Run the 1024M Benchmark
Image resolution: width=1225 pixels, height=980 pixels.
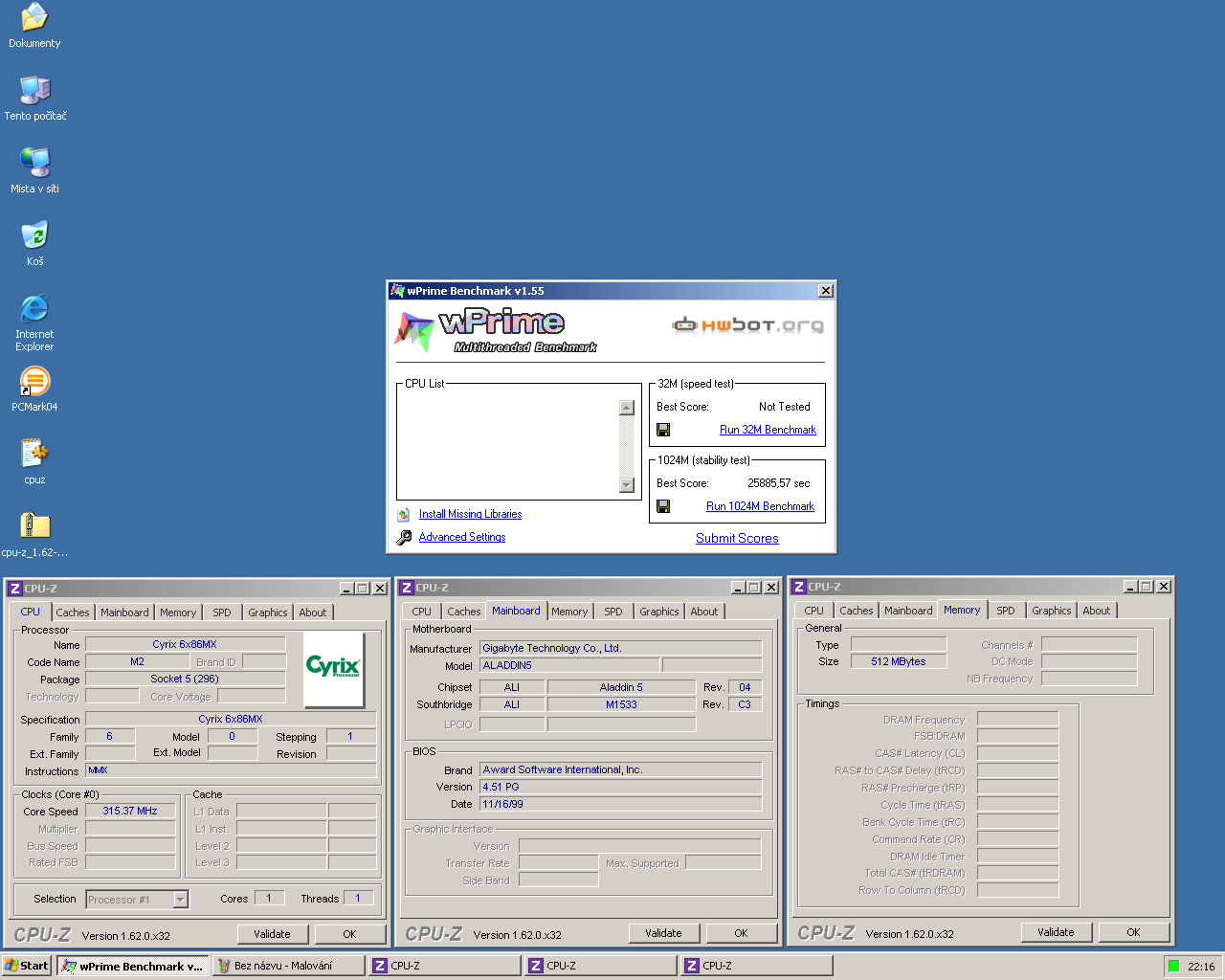(x=760, y=506)
